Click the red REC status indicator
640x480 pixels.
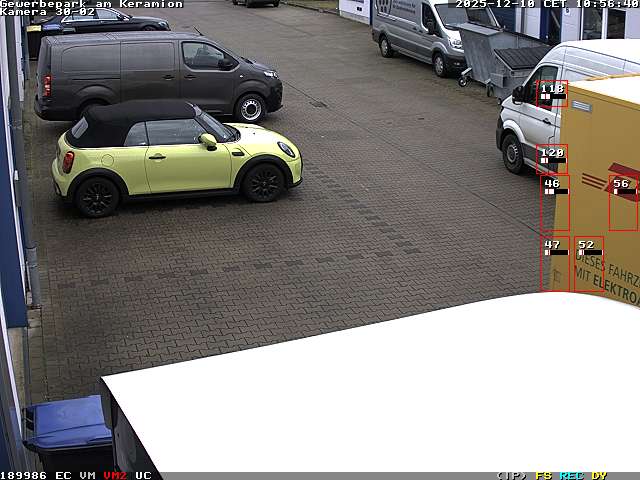[x=571, y=475]
